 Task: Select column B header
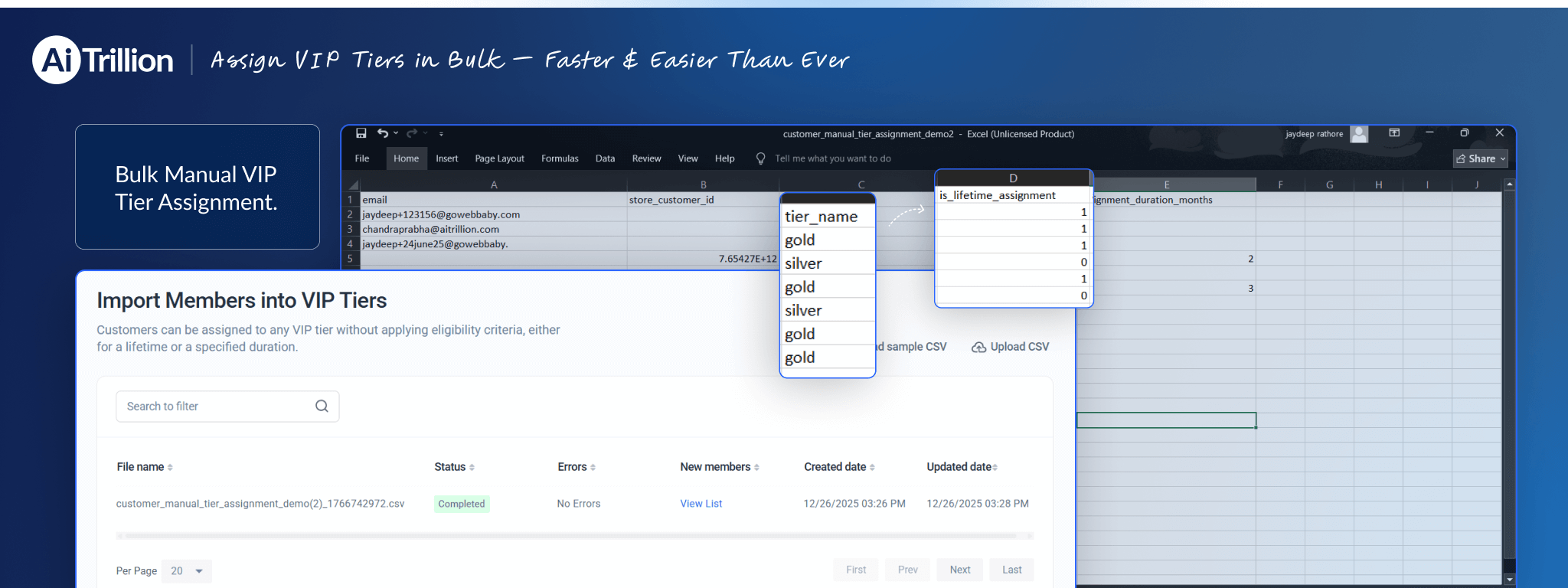point(703,185)
